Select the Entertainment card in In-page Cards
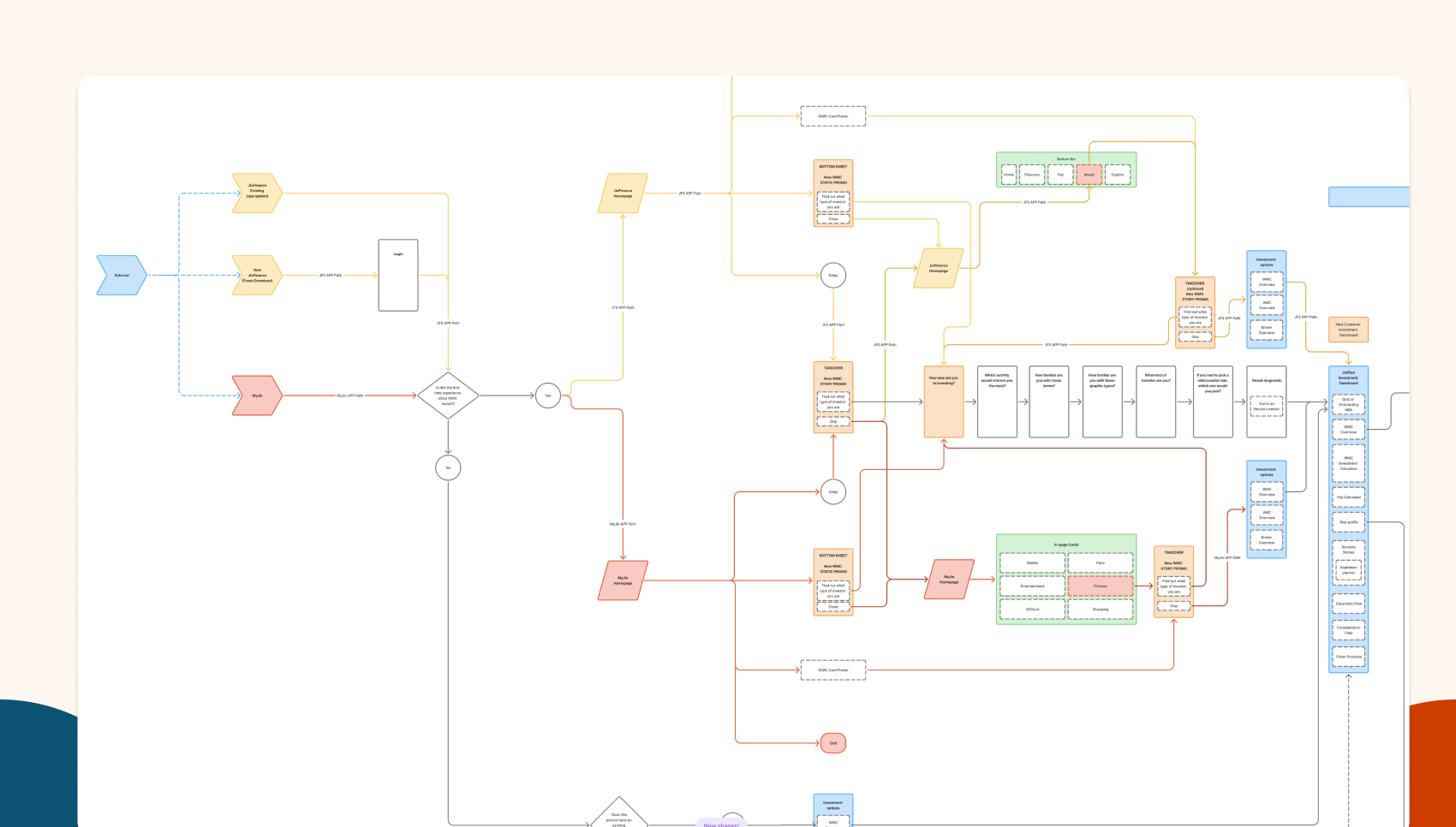Viewport: 1456px width, 827px height. coord(1032,586)
